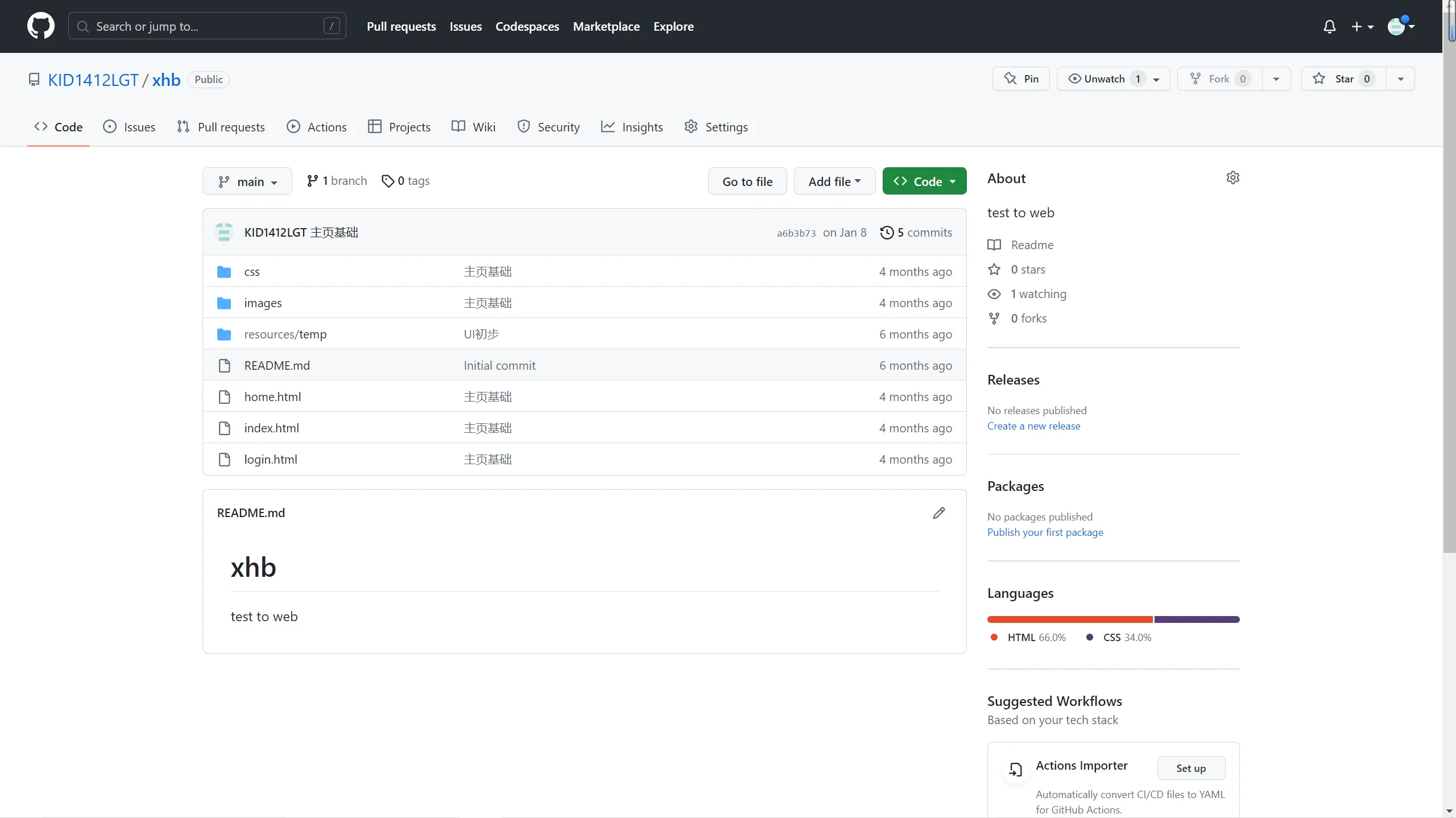Click the index.html file icon
This screenshot has width=1456, height=818.
tap(224, 428)
